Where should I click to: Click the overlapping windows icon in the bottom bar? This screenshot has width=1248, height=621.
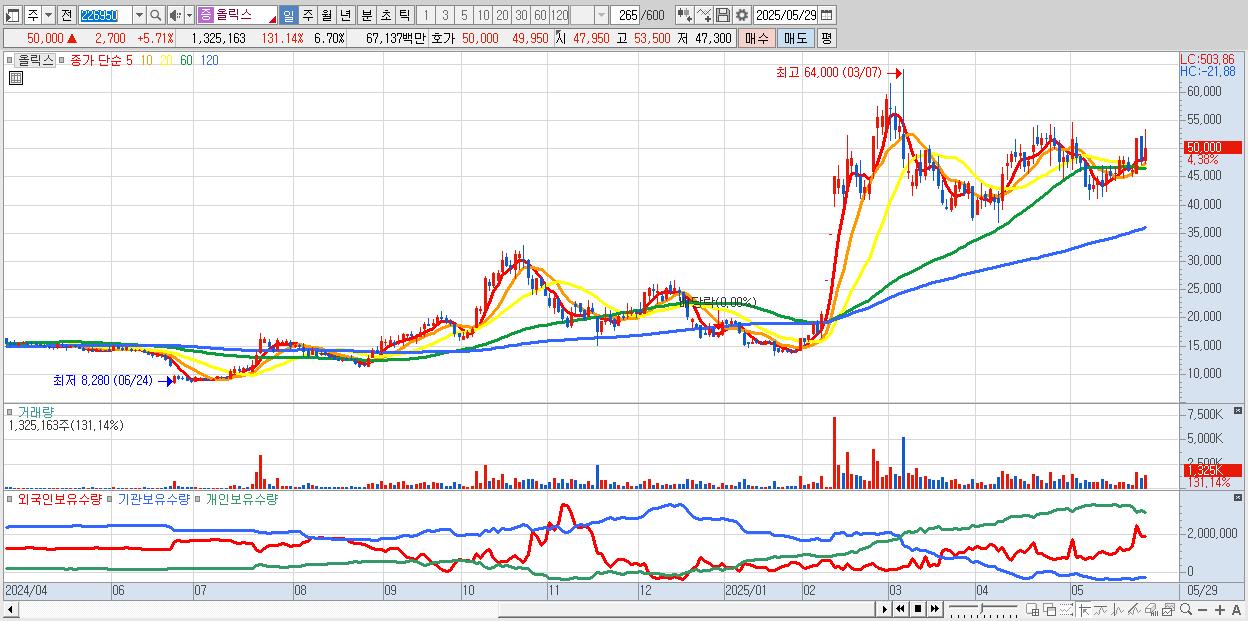point(1050,610)
